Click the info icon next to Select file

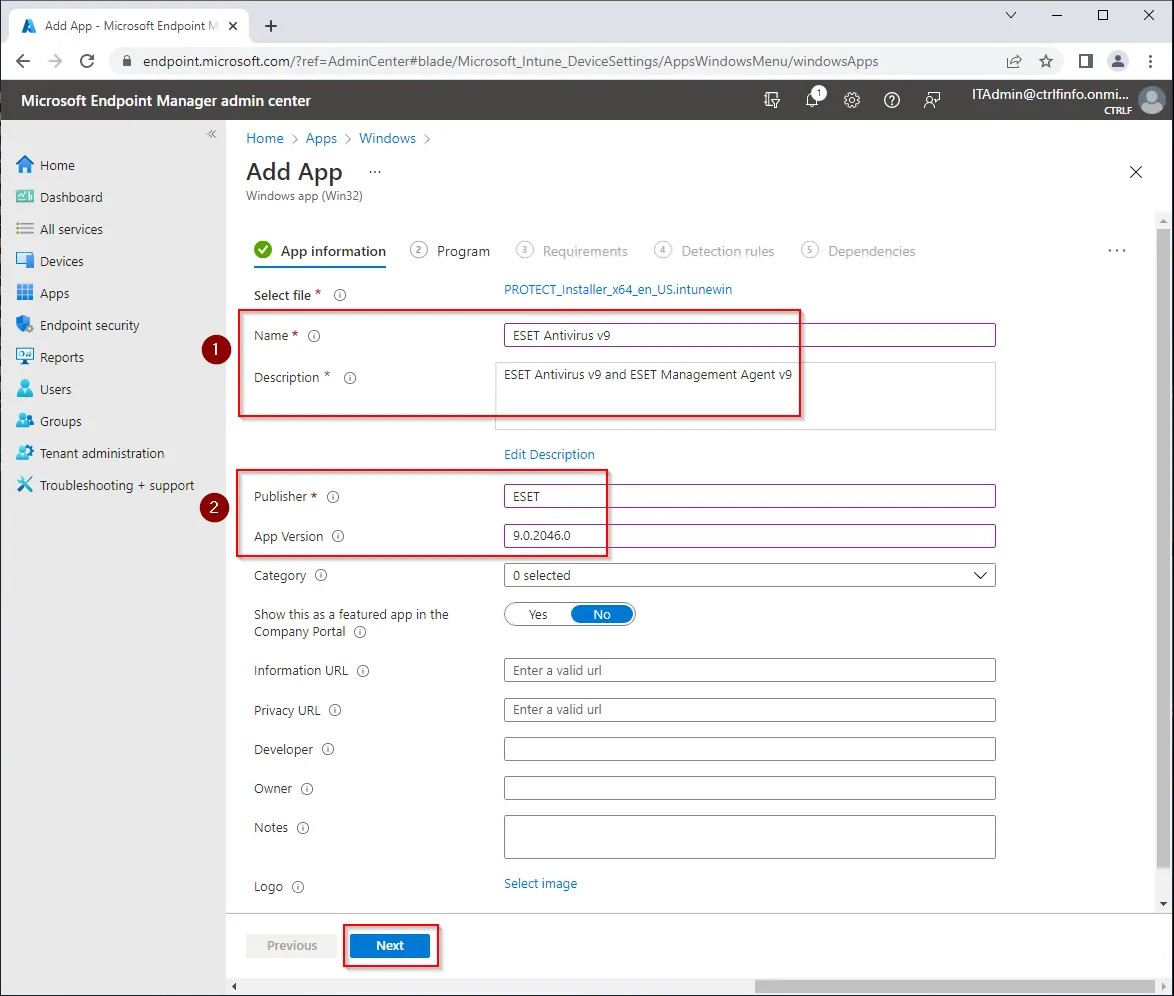(340, 295)
